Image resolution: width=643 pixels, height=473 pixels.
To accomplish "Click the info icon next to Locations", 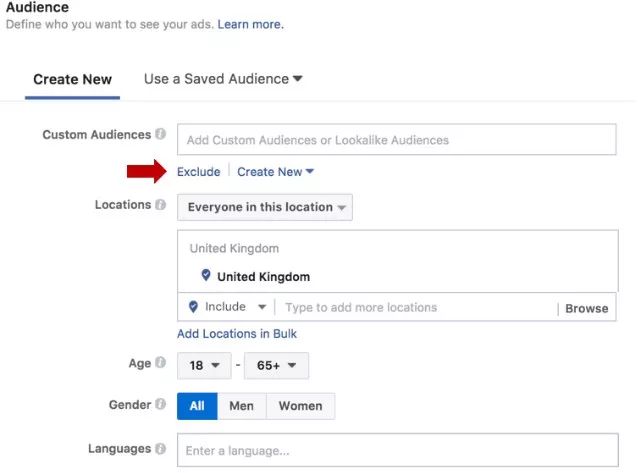I will 160,204.
